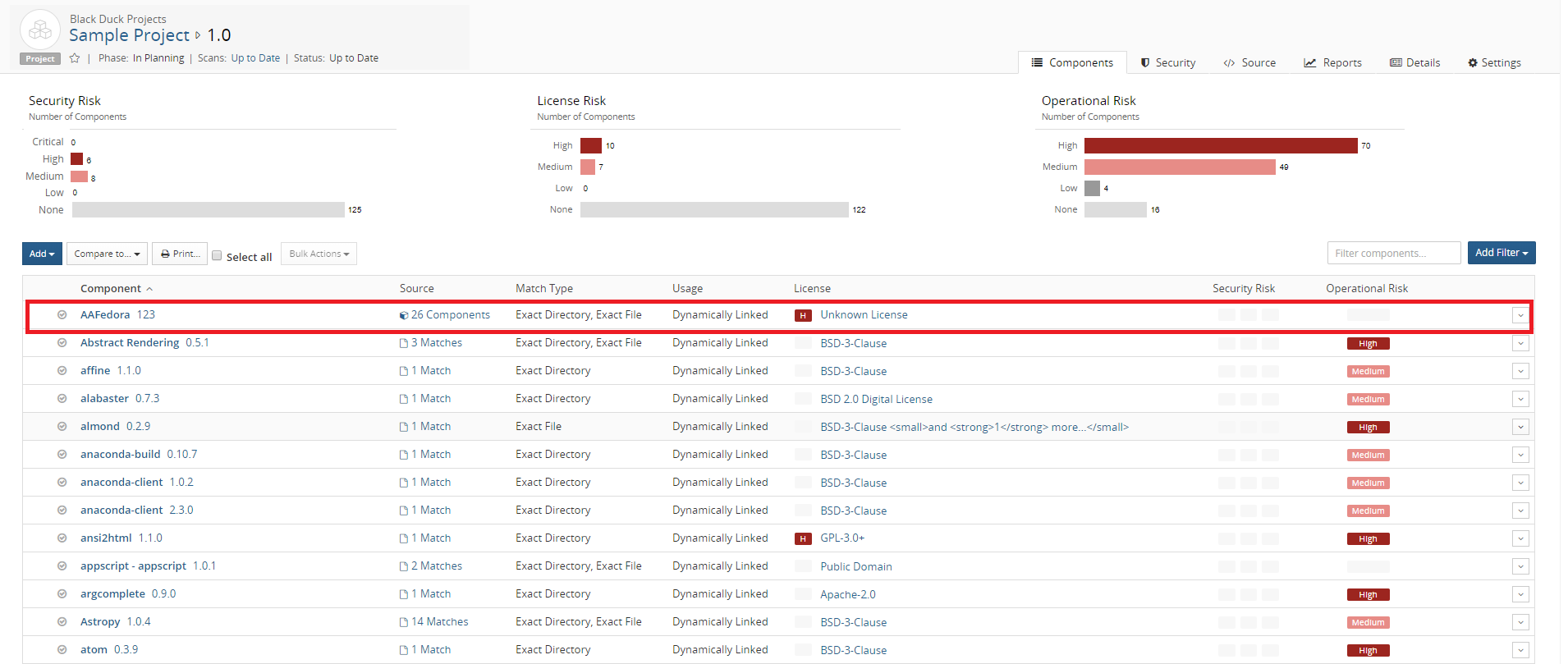Sort by the Component column header
Image resolution: width=1568 pixels, height=664 pixels.
pos(111,288)
